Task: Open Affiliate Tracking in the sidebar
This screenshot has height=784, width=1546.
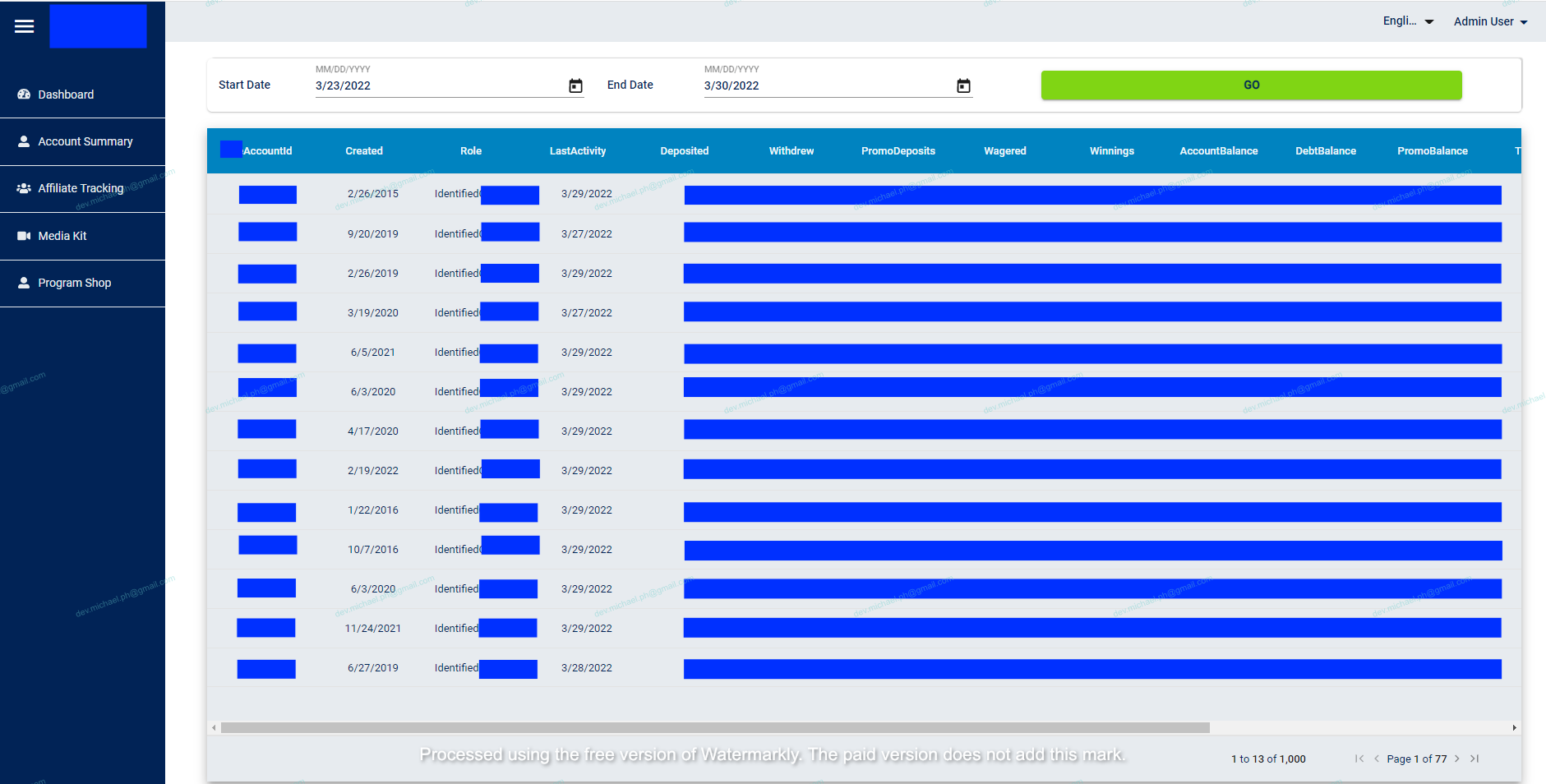Action: tap(81, 188)
